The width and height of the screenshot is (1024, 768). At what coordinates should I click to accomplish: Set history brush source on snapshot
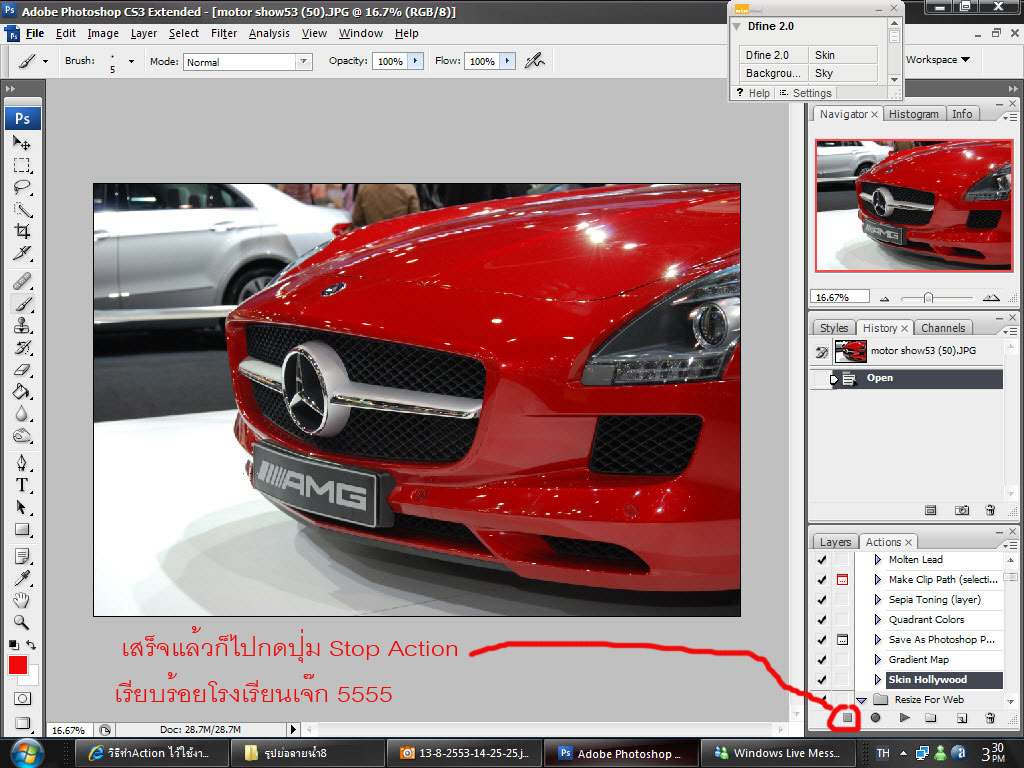click(822, 352)
